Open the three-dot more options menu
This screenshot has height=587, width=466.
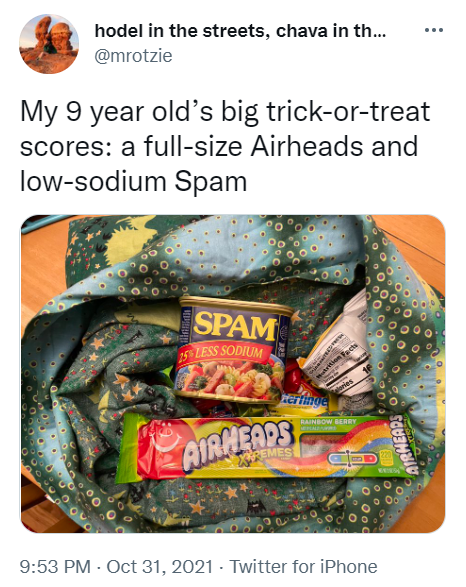tap(434, 30)
